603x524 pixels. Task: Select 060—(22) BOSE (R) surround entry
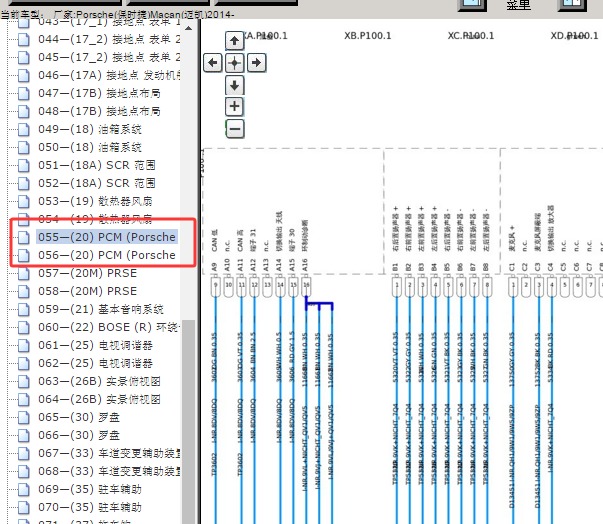pyautogui.click(x=109, y=327)
